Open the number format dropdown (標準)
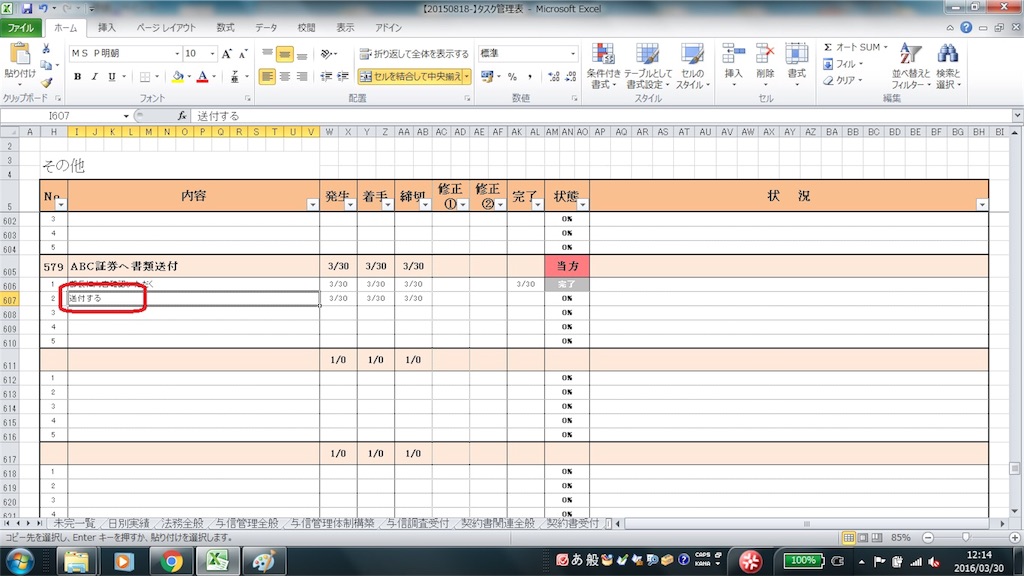Image resolution: width=1024 pixels, height=576 pixels. (x=573, y=54)
